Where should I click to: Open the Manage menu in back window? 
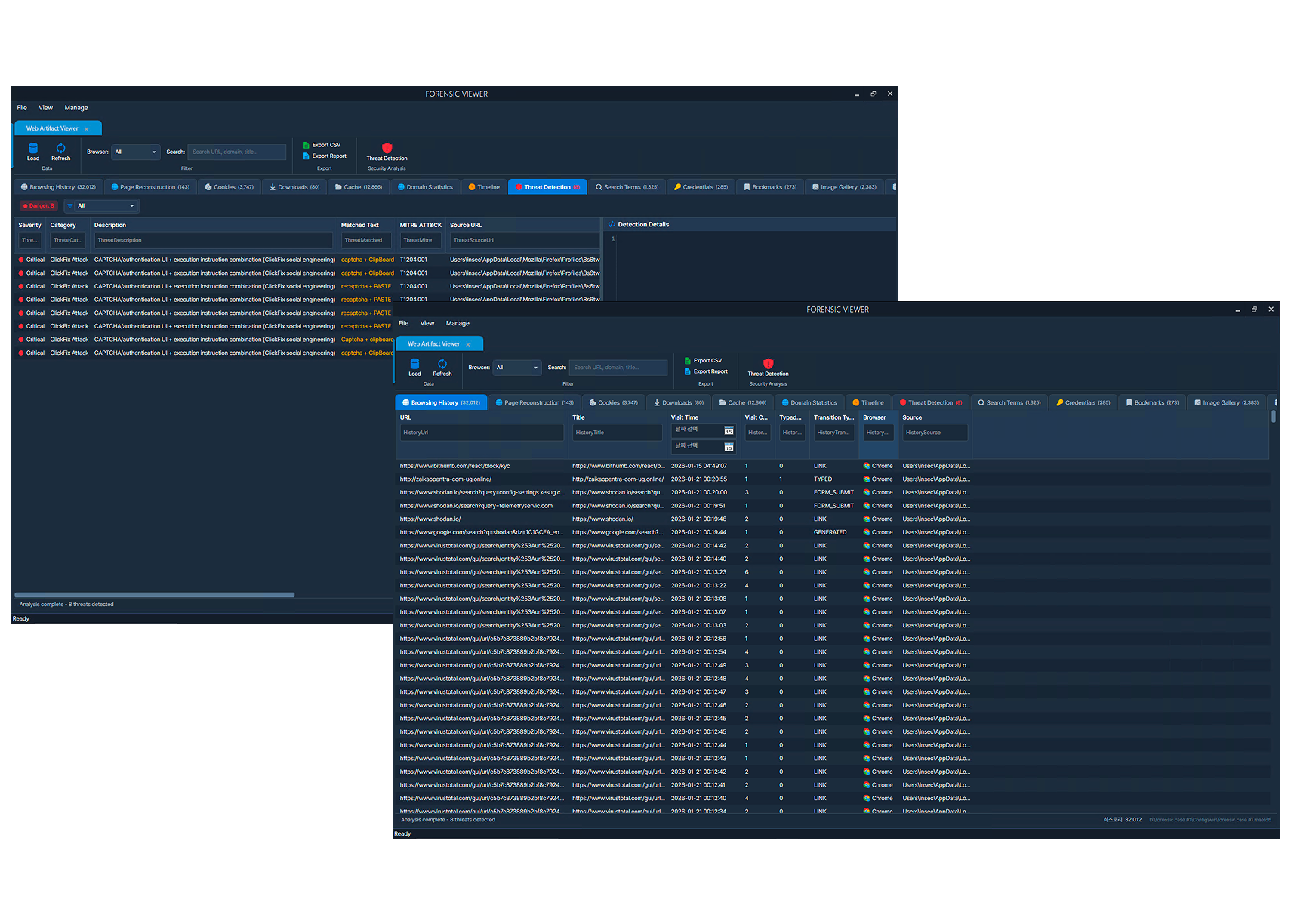tap(76, 108)
